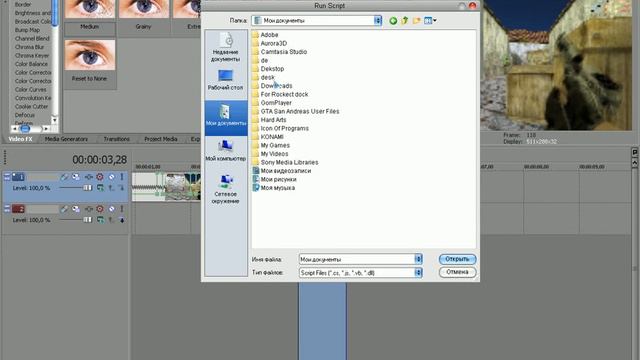Open Track FX for track 1
The height and width of the screenshot is (360, 640).
tap(89, 177)
